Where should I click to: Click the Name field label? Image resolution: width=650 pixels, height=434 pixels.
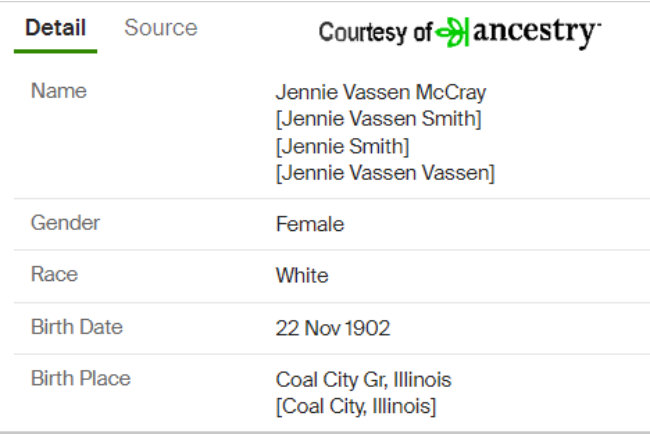tap(59, 91)
